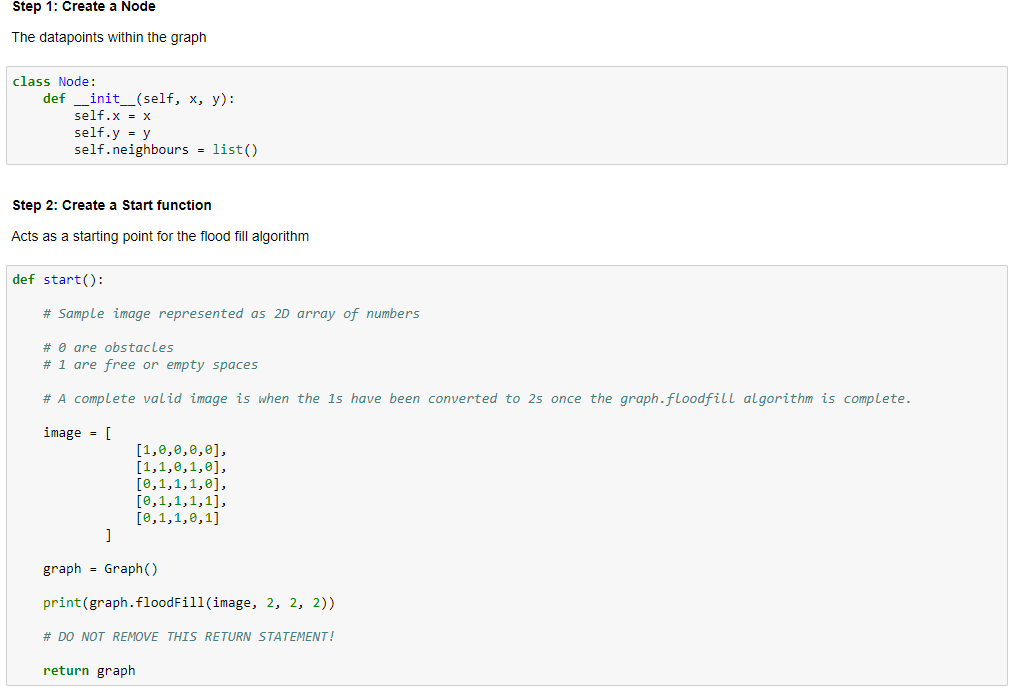1019x693 pixels.
Task: Click the 'Step 1: Create a Node' heading
Action: [x=84, y=7]
